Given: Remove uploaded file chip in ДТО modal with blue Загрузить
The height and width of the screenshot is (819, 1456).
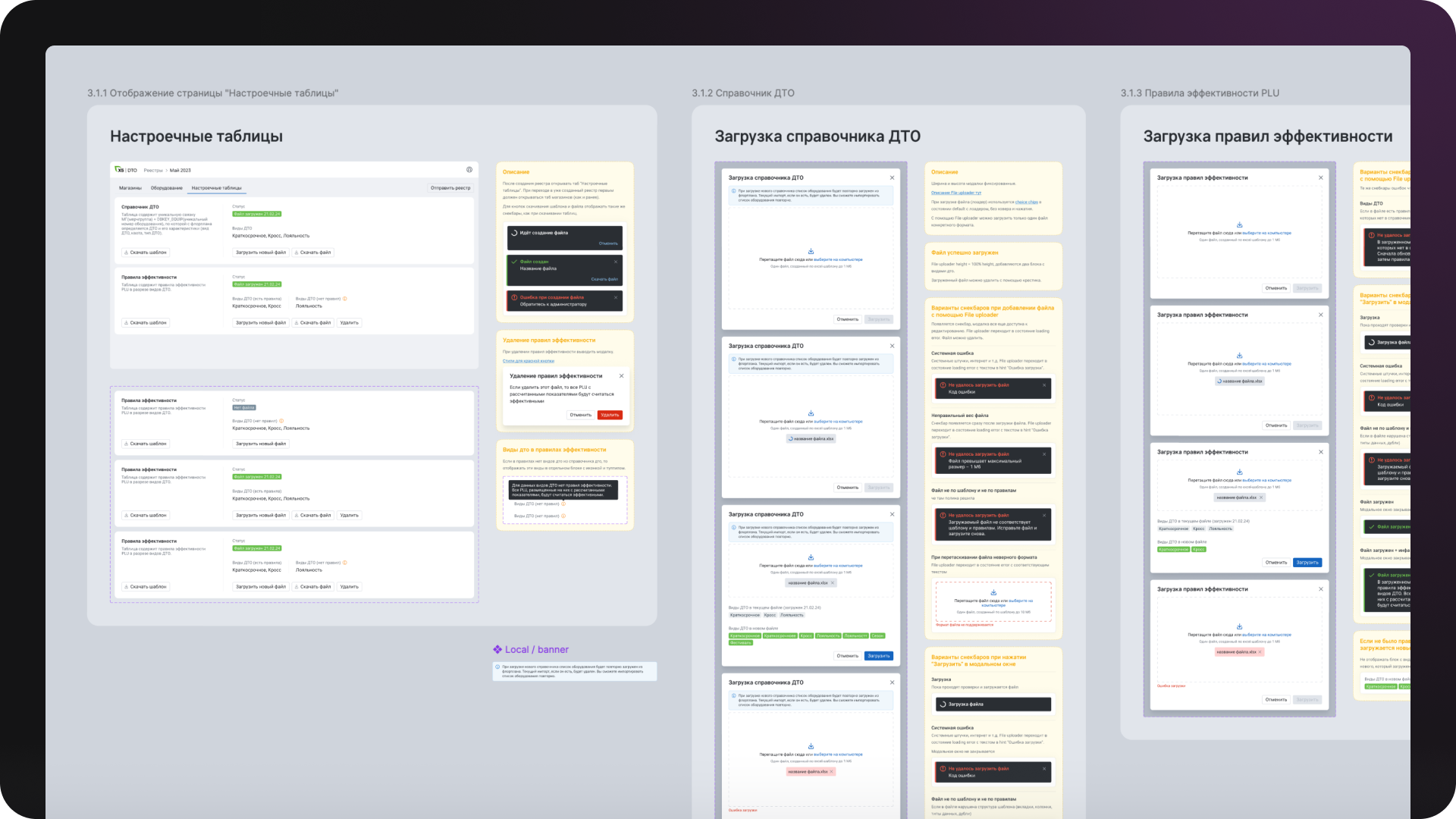Looking at the screenshot, I should [x=832, y=583].
